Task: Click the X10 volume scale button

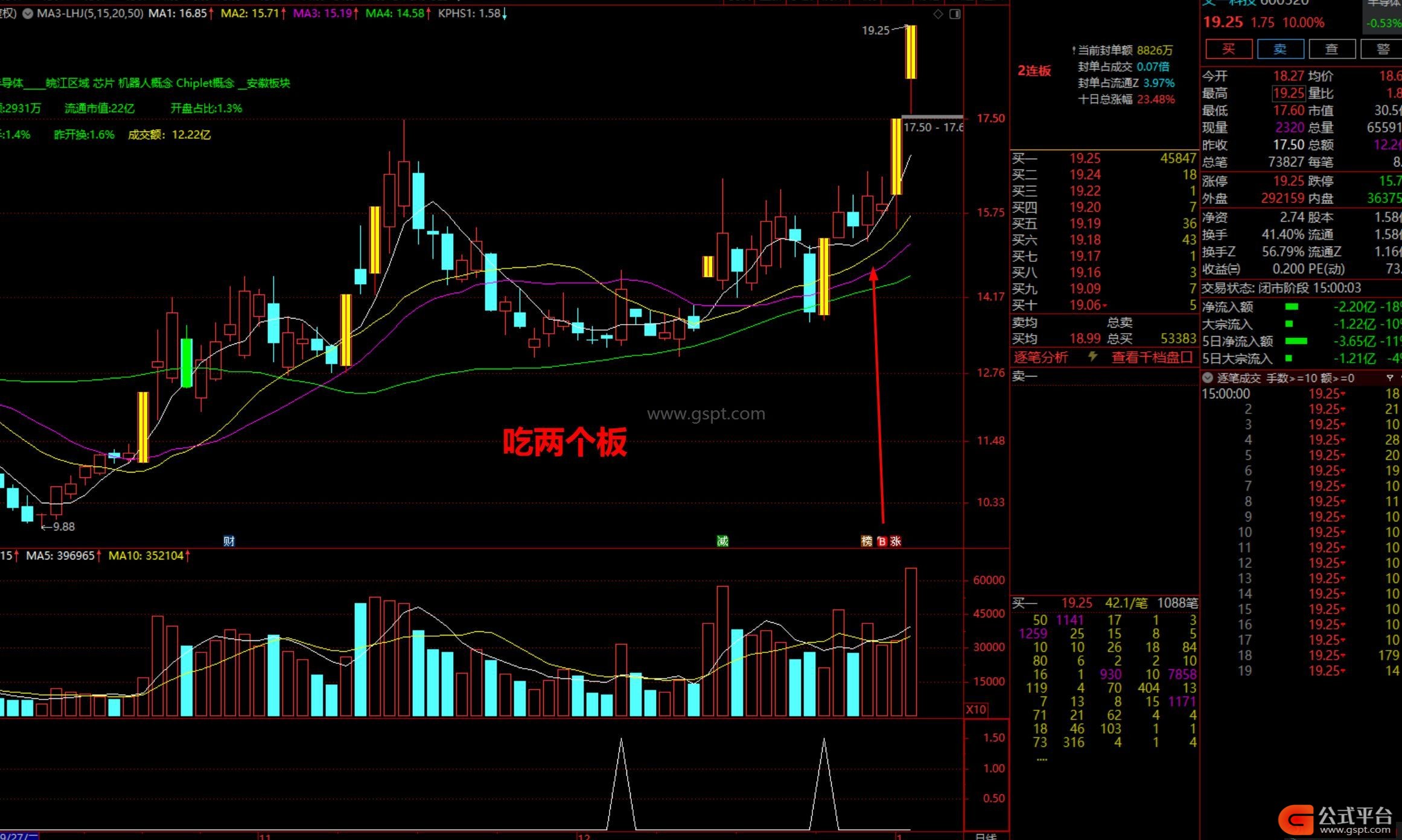Action: click(x=976, y=710)
